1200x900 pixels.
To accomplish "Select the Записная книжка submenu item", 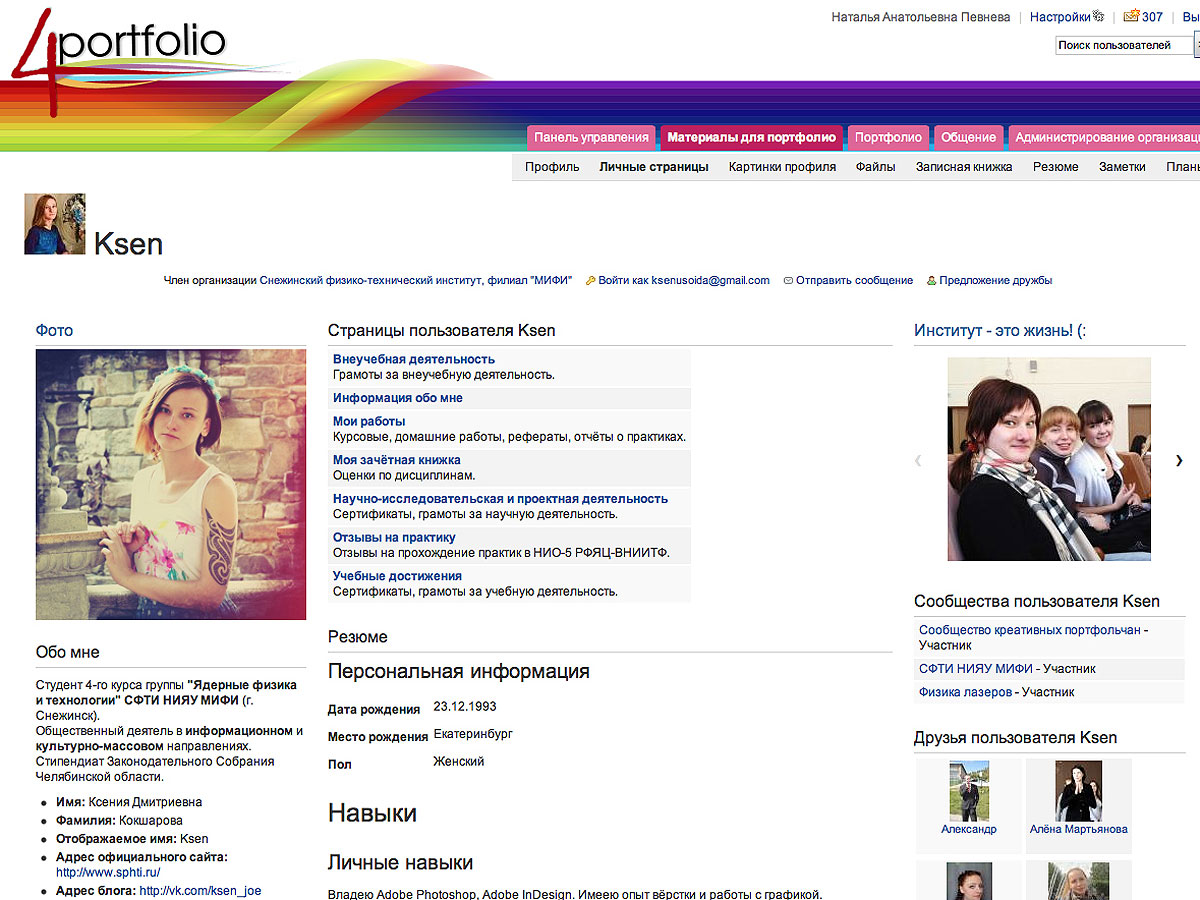I will [x=964, y=167].
